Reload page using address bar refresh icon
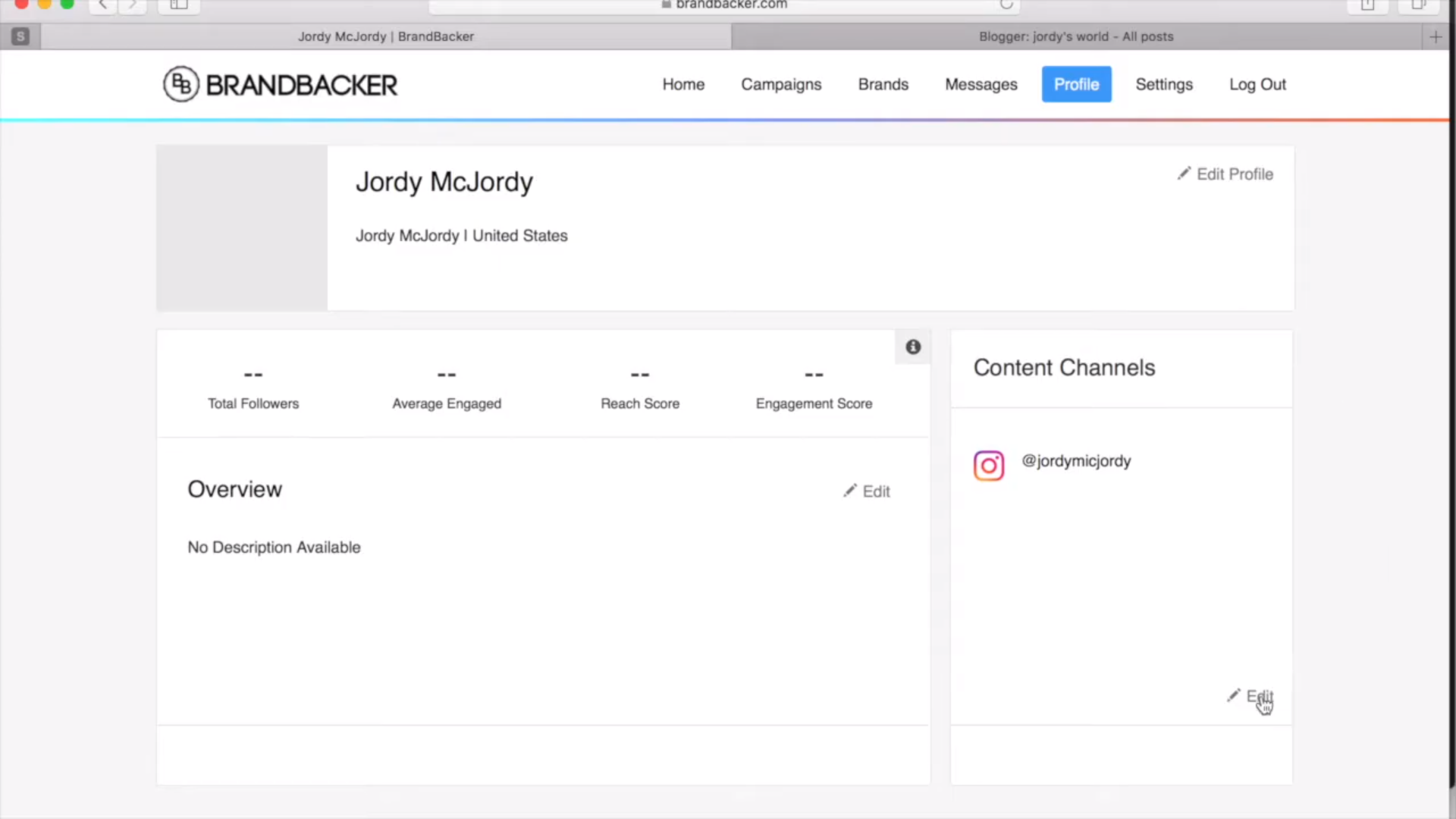The width and height of the screenshot is (1456, 819). click(x=1006, y=5)
